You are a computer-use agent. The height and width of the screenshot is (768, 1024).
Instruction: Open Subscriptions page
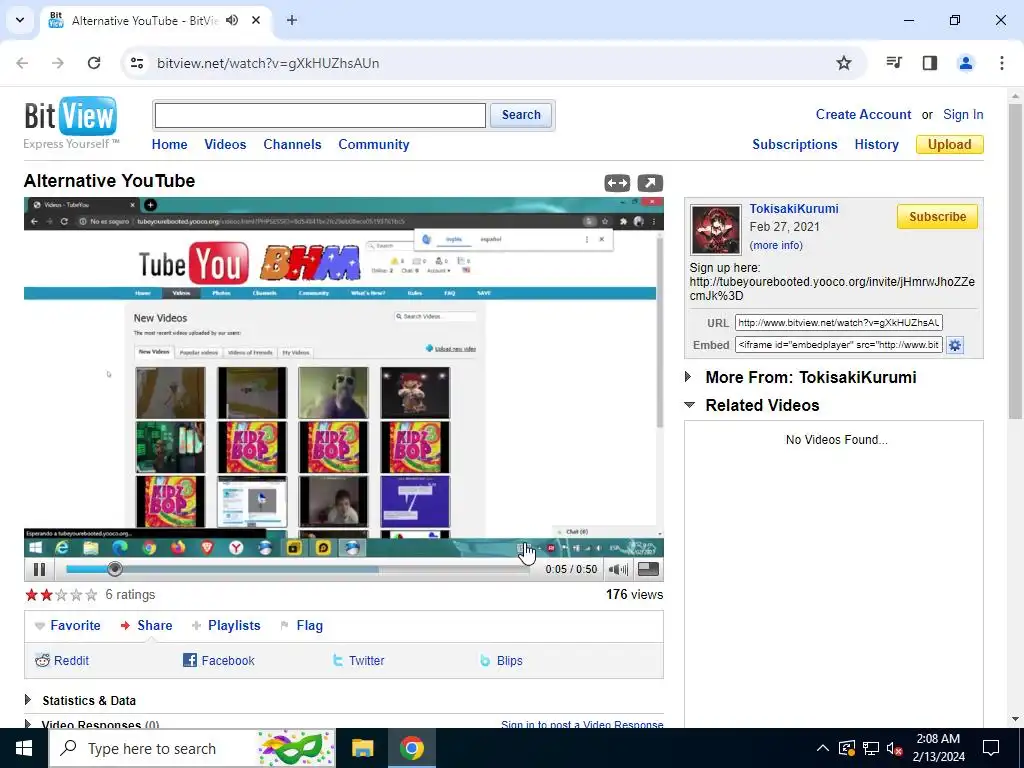point(794,144)
